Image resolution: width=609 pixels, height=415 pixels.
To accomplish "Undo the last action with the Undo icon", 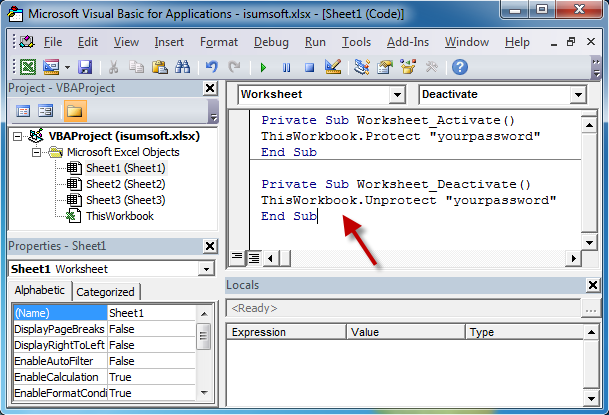I will point(211,68).
